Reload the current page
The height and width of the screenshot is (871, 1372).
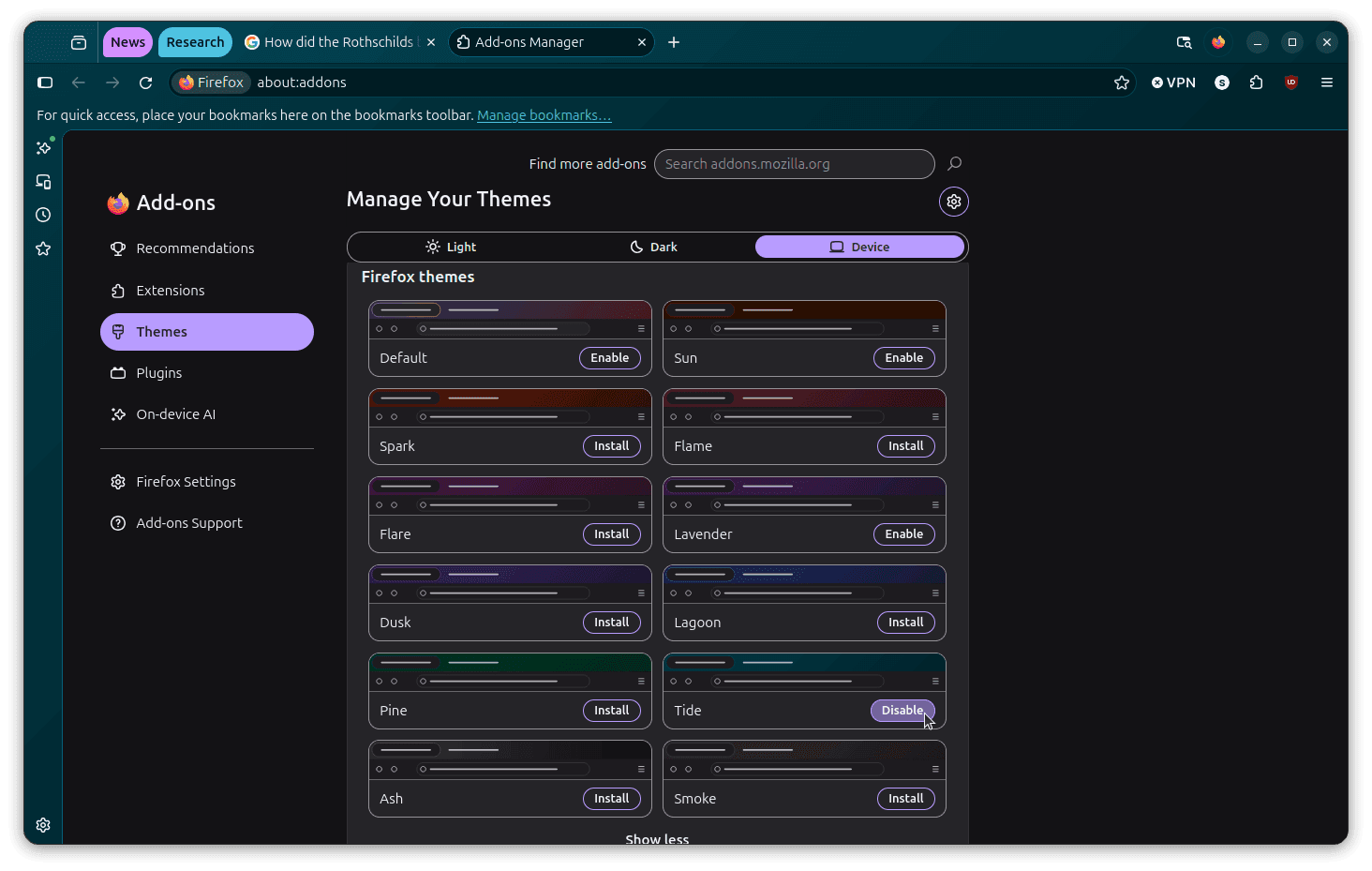(146, 83)
